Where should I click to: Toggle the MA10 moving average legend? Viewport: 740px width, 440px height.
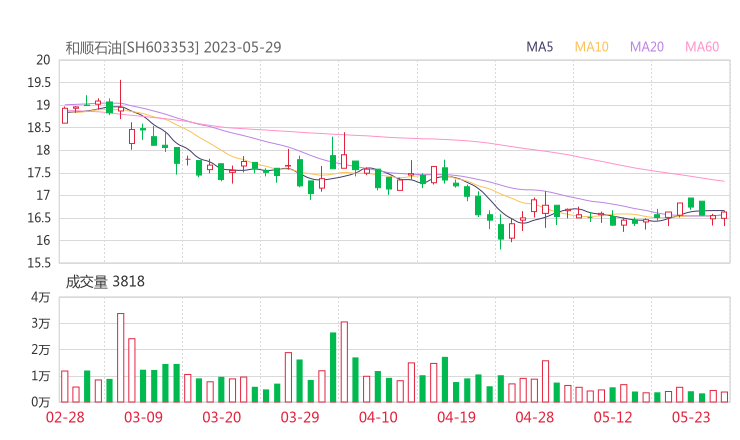(x=591, y=47)
